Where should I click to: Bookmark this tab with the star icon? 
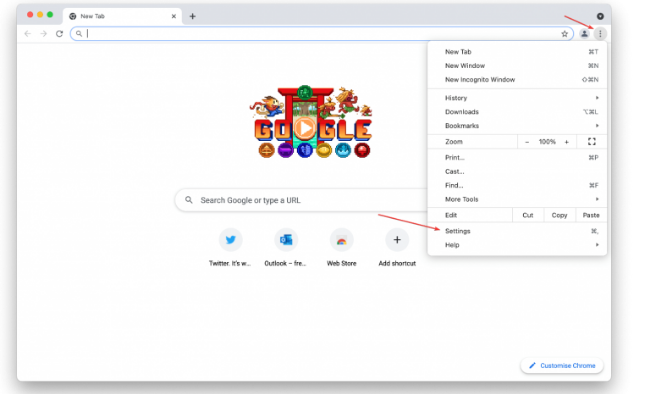coord(564,34)
